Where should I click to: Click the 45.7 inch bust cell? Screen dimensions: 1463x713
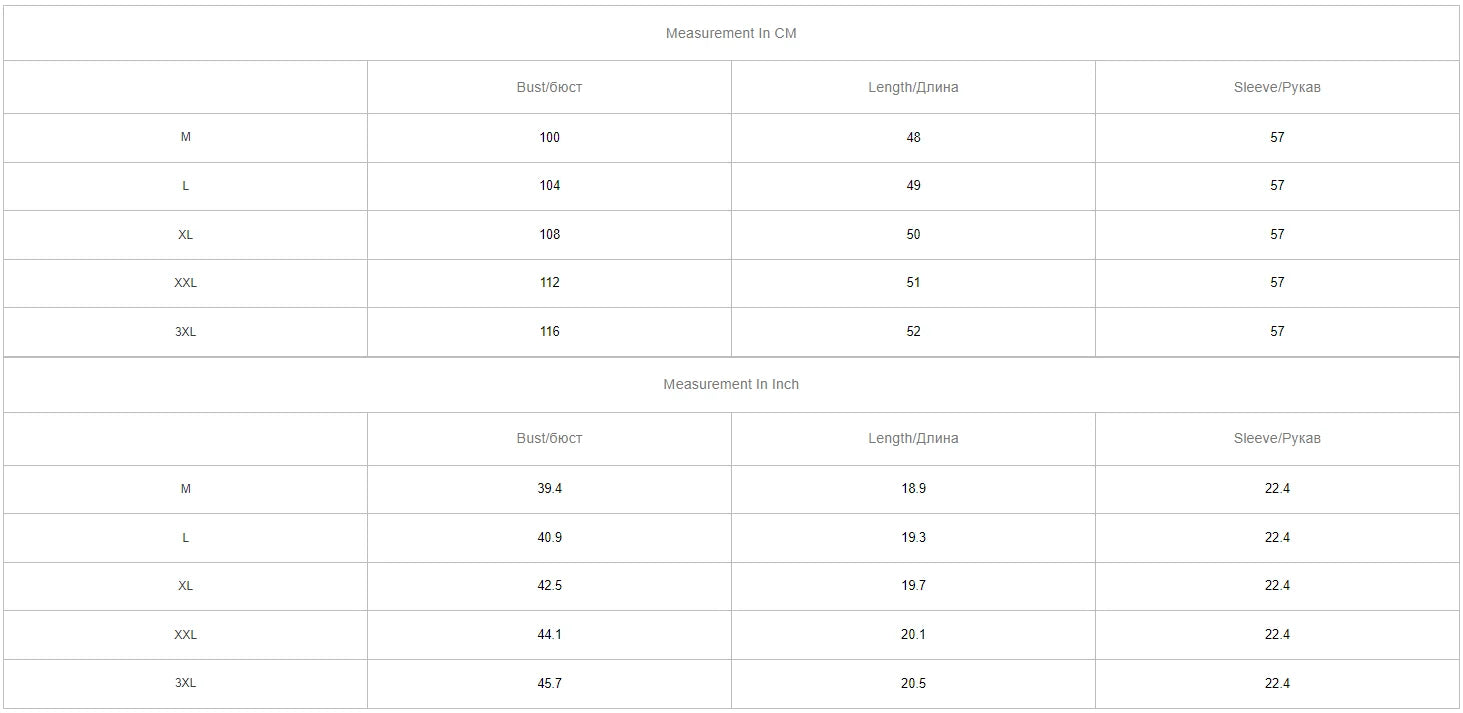(x=549, y=683)
